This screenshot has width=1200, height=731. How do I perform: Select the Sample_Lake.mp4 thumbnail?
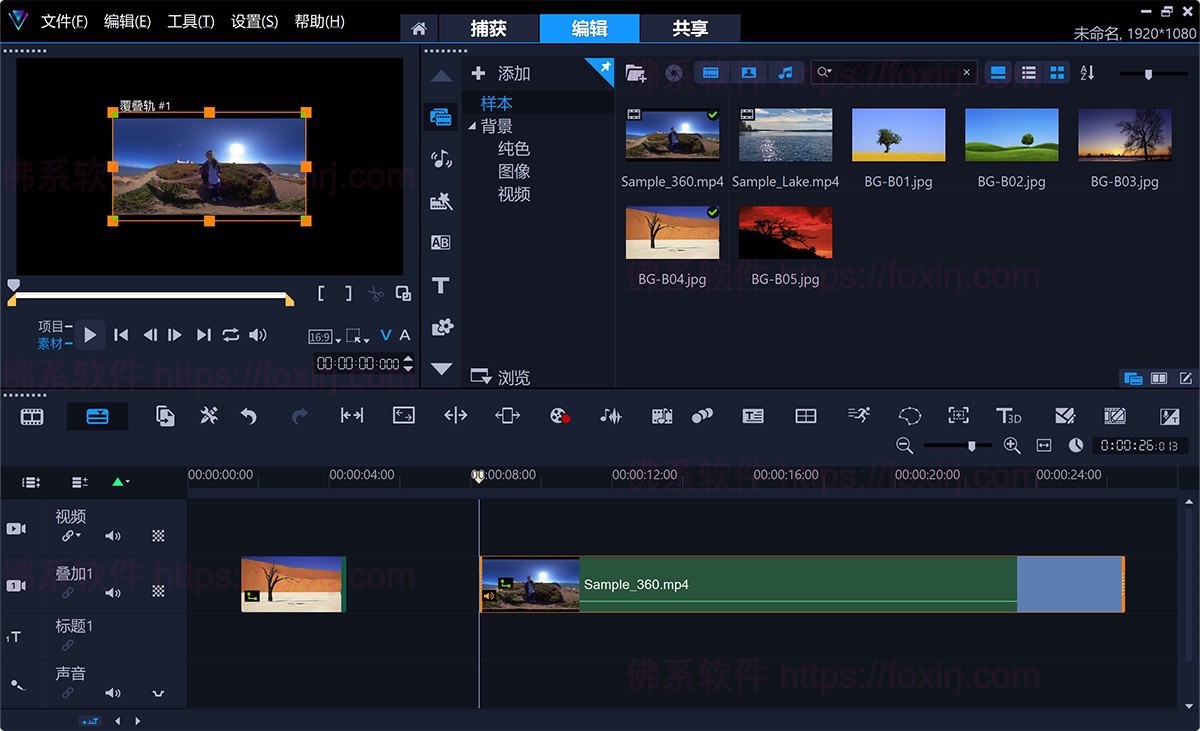point(785,135)
